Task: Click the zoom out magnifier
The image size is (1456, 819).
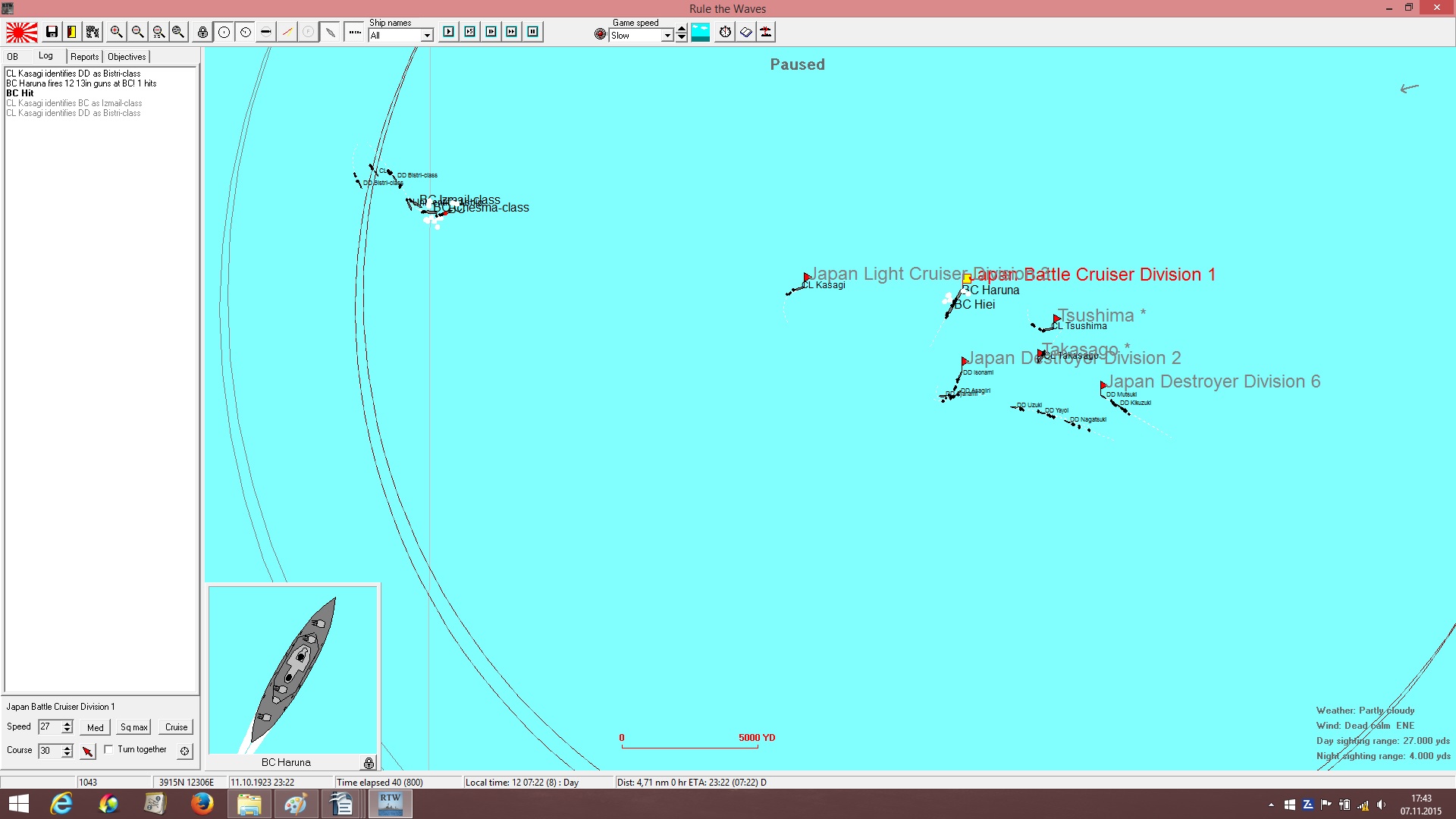Action: 137,32
